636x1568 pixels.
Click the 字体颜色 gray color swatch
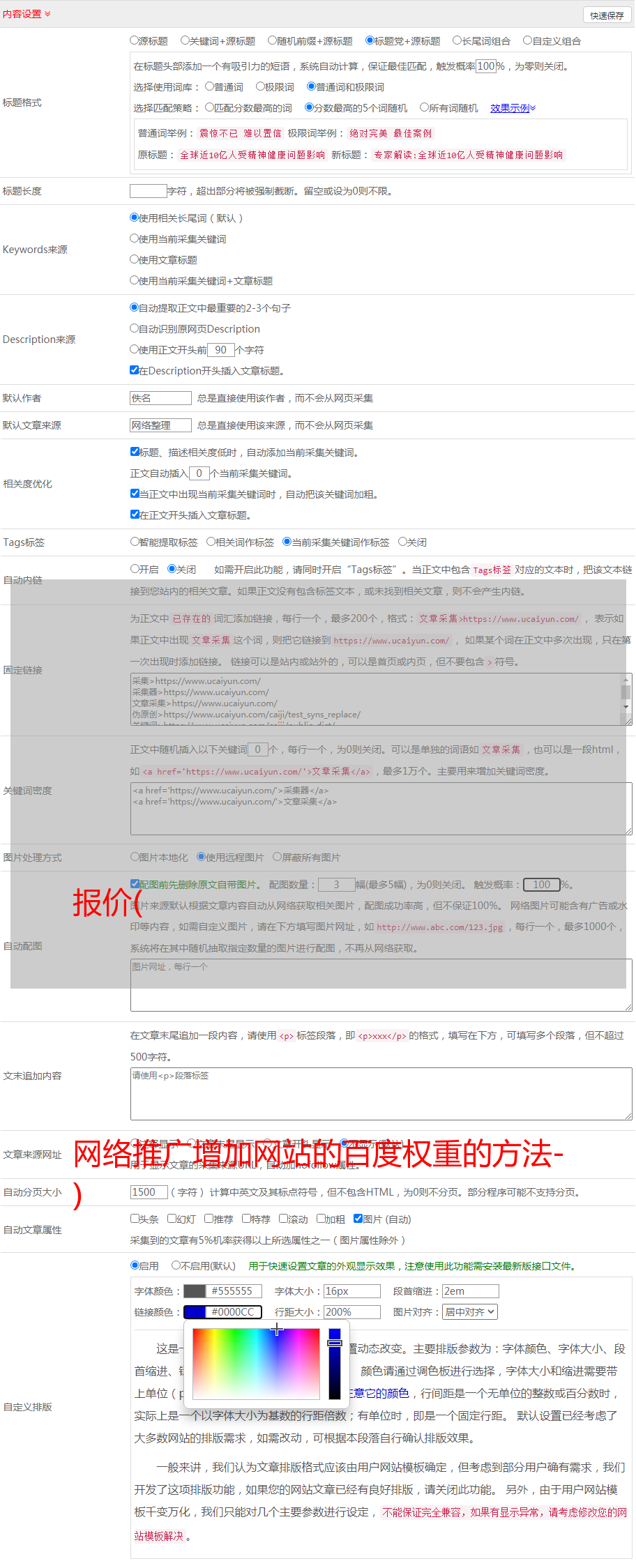[x=195, y=1291]
